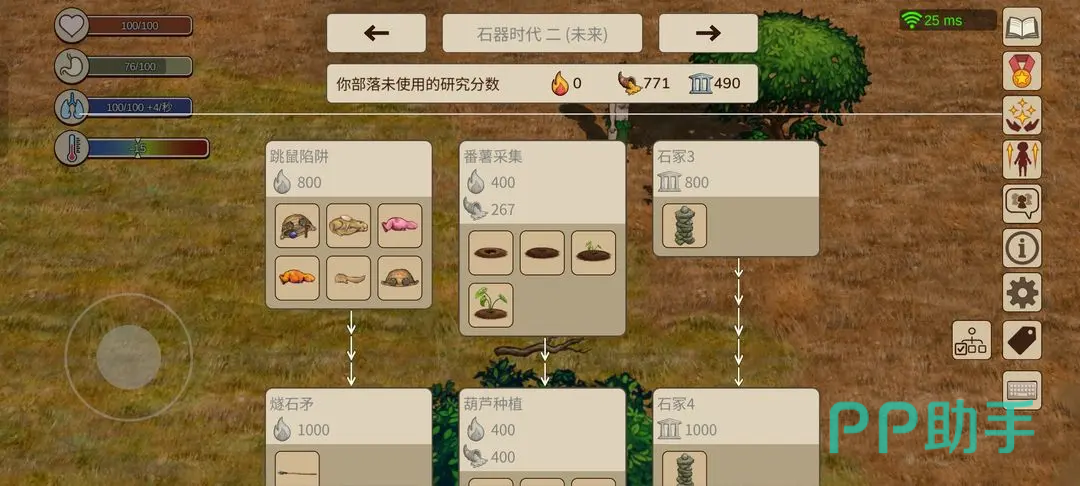Open the book encyclopedia icon
This screenshot has width=1080, height=486.
pyautogui.click(x=1021, y=27)
